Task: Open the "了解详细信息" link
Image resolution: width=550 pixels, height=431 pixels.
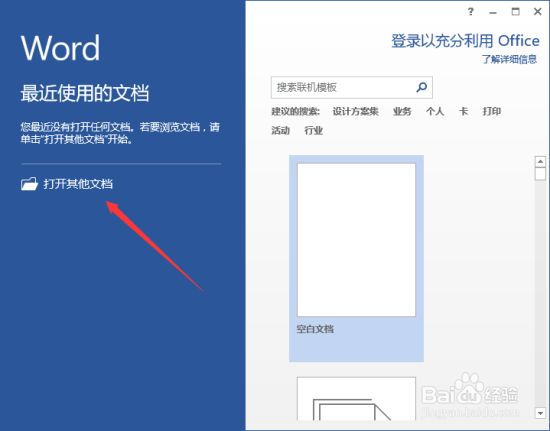Action: [509, 59]
